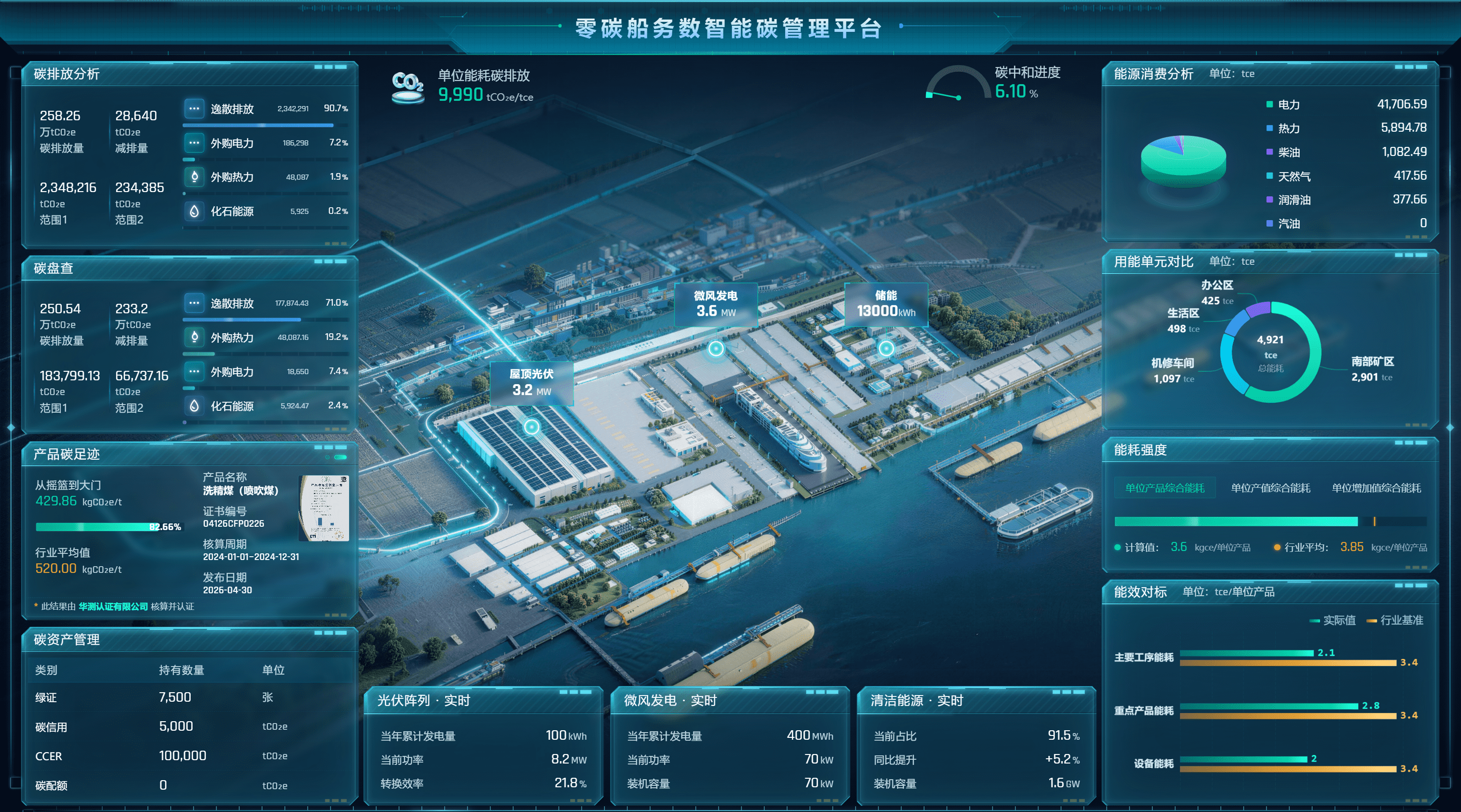Click the 当年累计发电量 400 MWh wind row
1461x812 pixels.
[x=730, y=735]
